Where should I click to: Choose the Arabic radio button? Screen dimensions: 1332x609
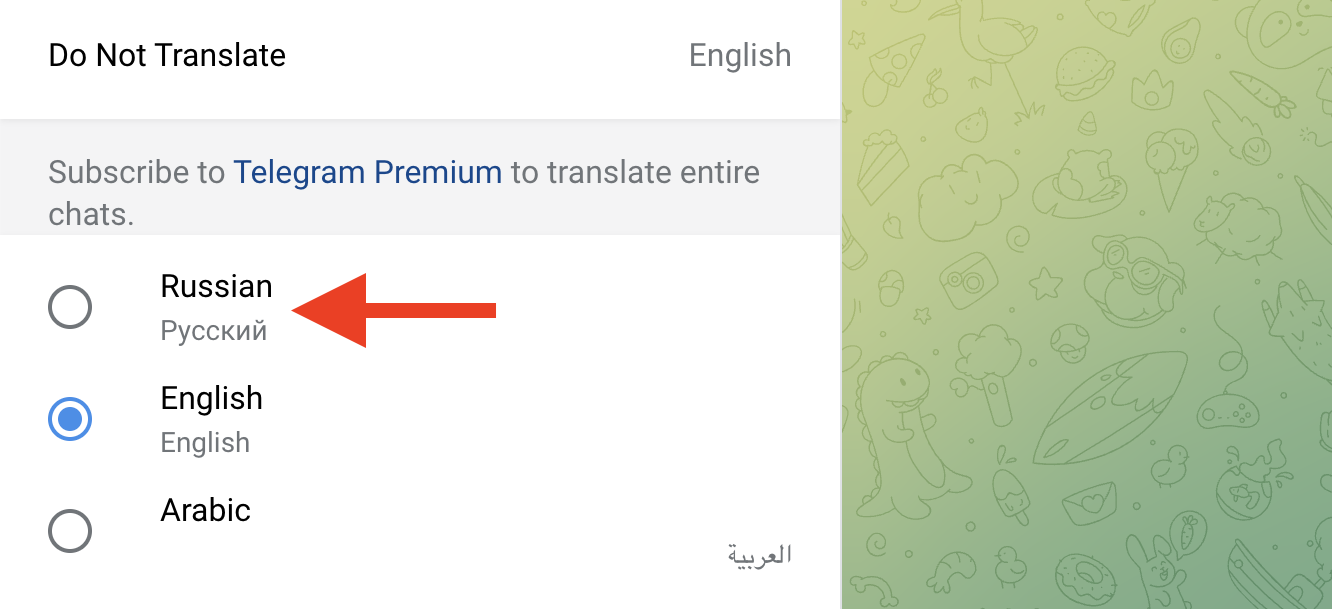[70, 531]
